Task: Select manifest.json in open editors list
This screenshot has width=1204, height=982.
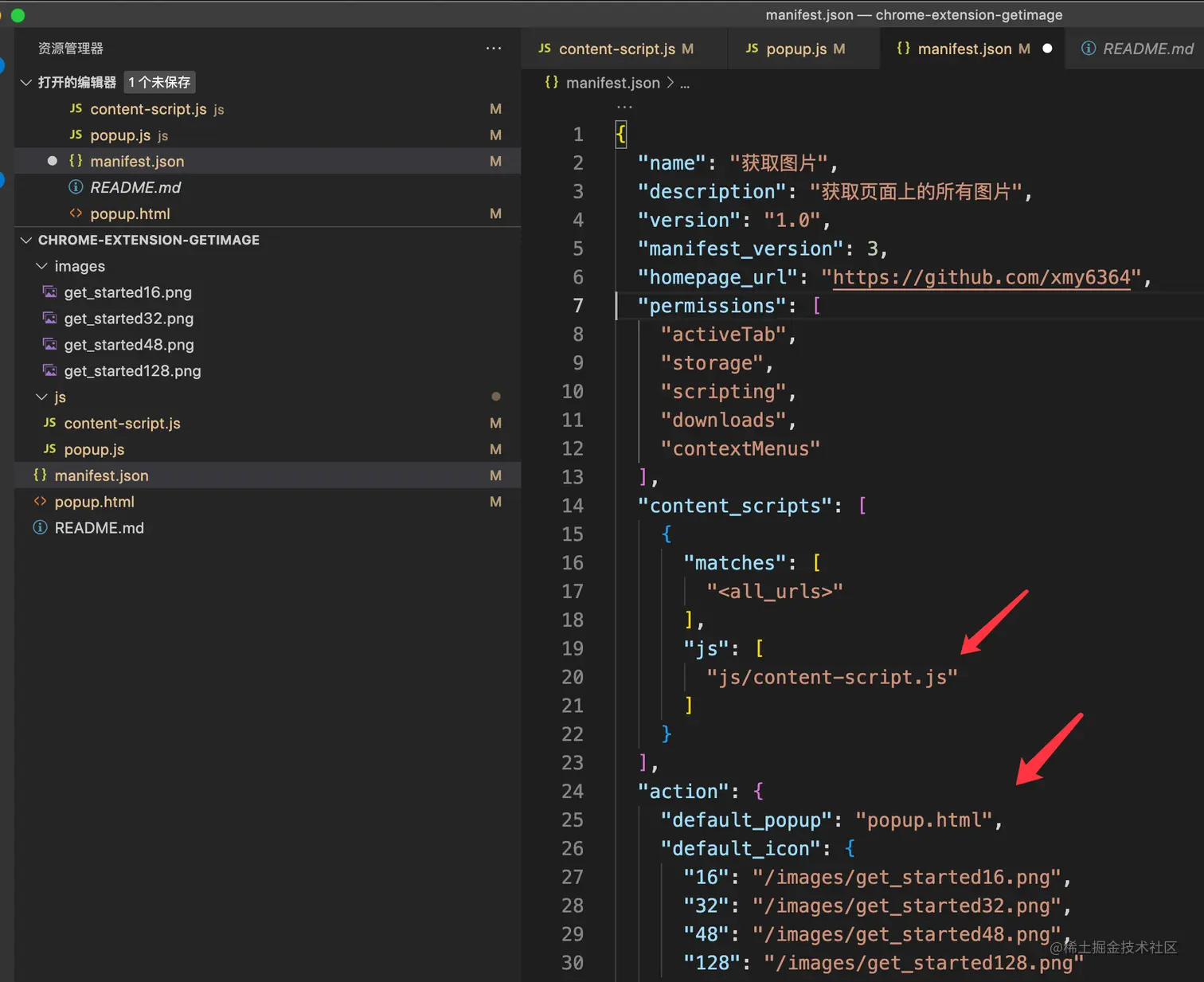Action: [268, 161]
